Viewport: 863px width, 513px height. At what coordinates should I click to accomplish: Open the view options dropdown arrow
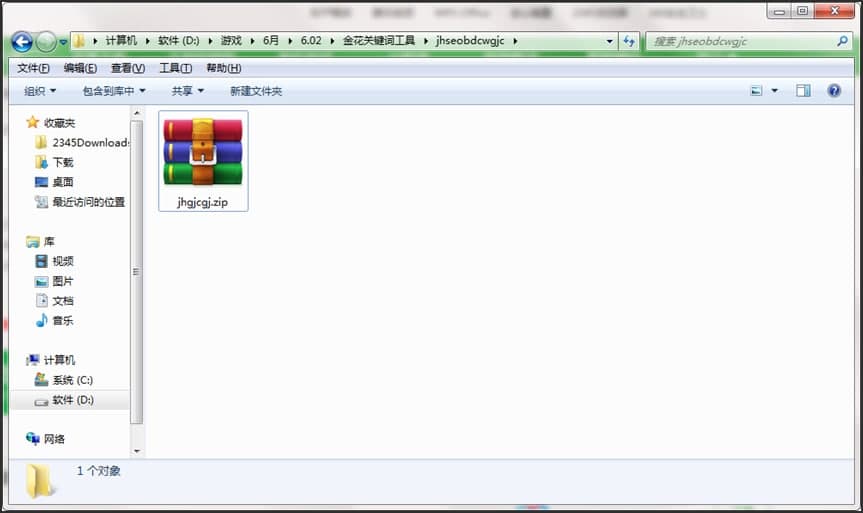(x=774, y=91)
